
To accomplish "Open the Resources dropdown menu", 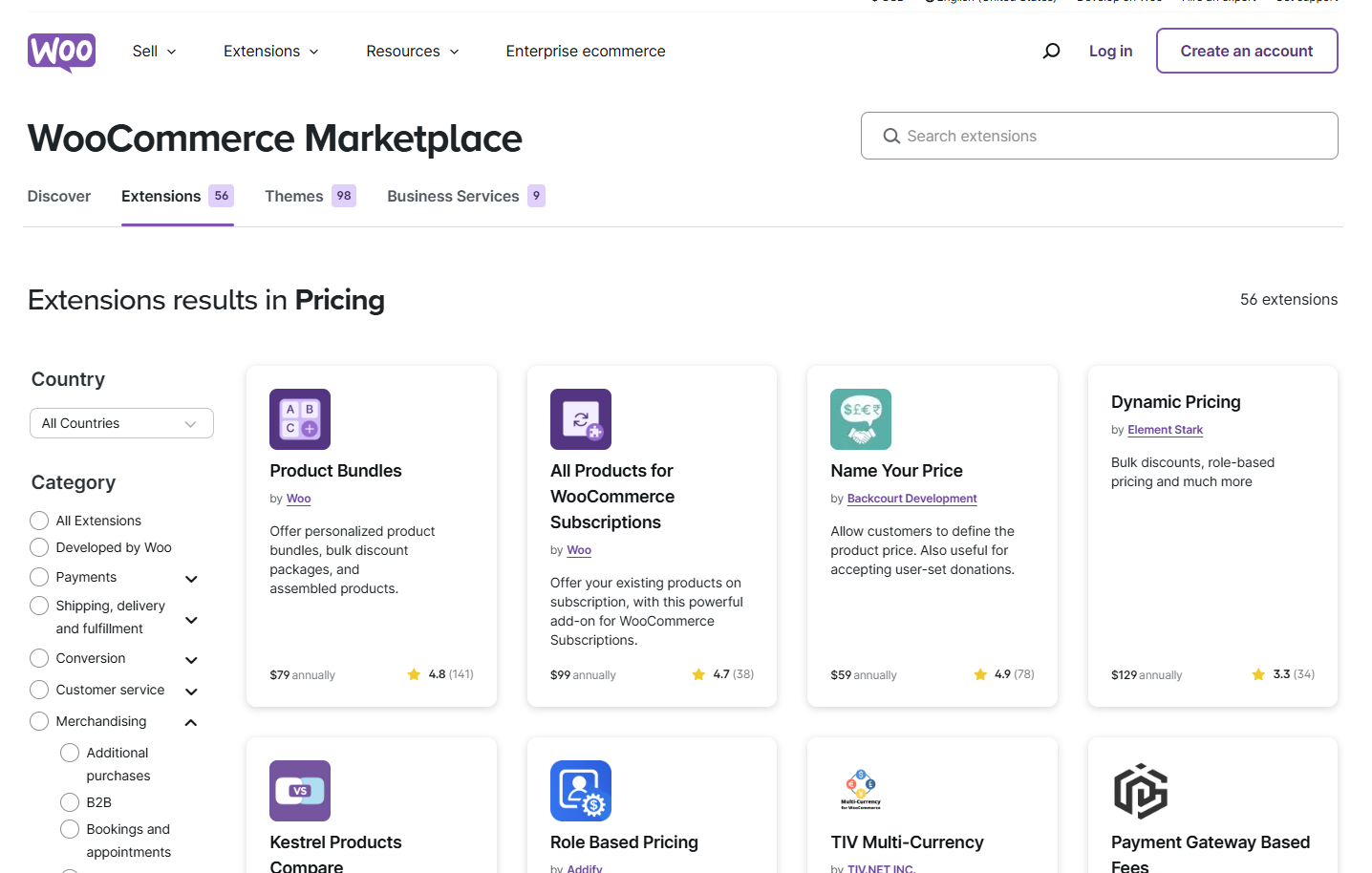I will pyautogui.click(x=413, y=51).
